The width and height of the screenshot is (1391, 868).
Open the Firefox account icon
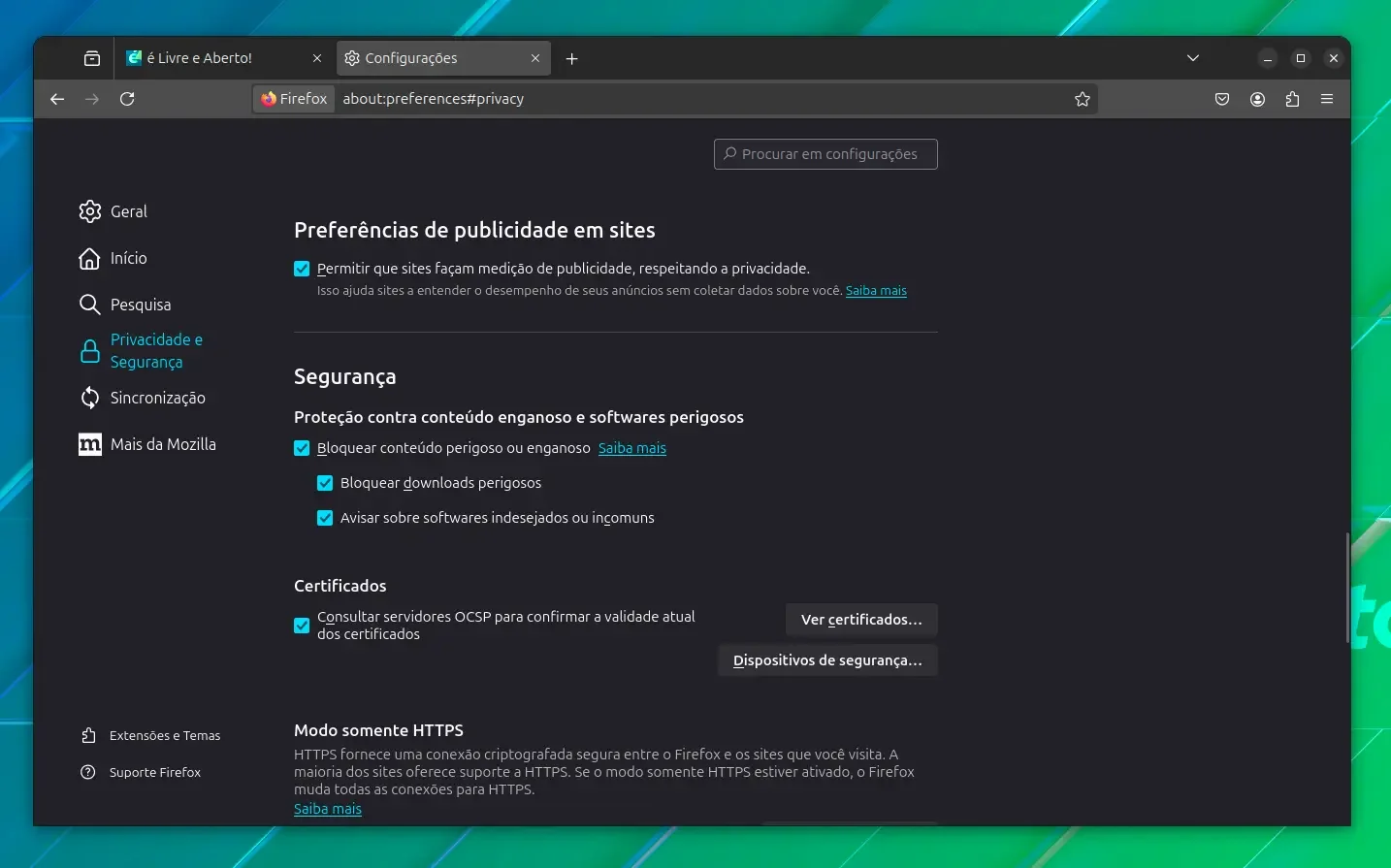[1257, 99]
